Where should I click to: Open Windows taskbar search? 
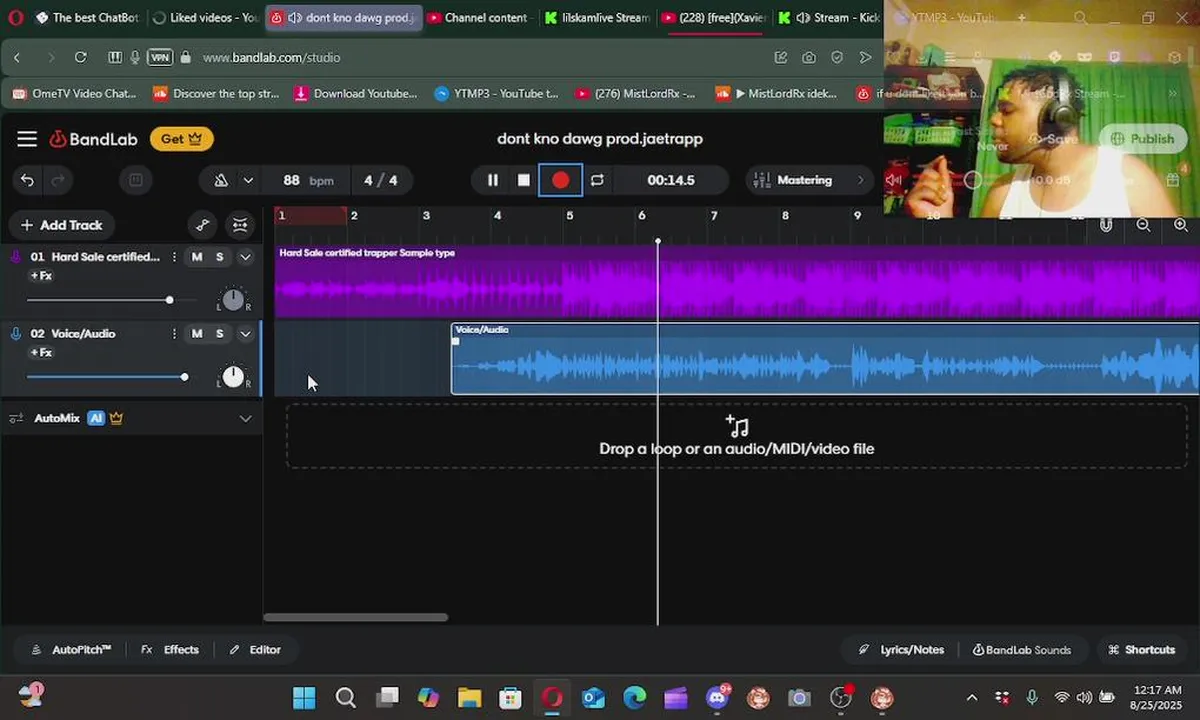pyautogui.click(x=345, y=697)
